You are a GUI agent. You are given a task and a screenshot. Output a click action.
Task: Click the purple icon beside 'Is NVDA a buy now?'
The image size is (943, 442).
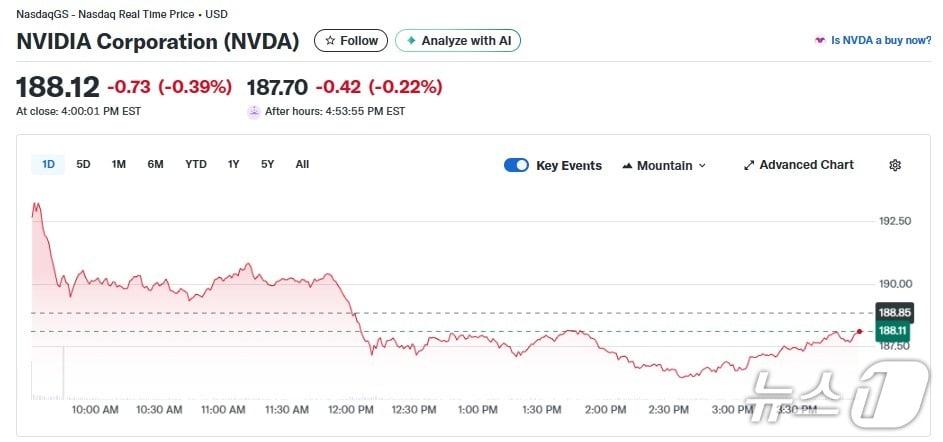[x=820, y=41]
